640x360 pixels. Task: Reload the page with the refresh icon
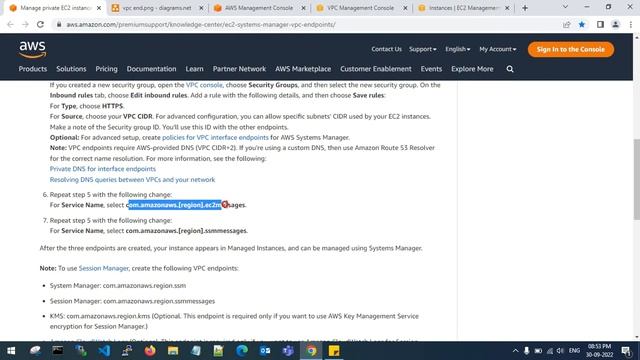pyautogui.click(x=40, y=24)
